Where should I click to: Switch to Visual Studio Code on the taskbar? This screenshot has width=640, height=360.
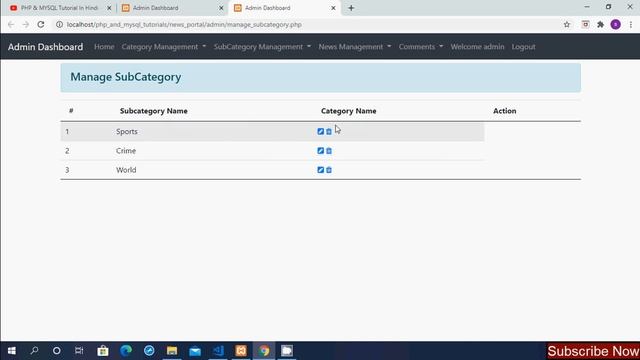pyautogui.click(x=218, y=351)
